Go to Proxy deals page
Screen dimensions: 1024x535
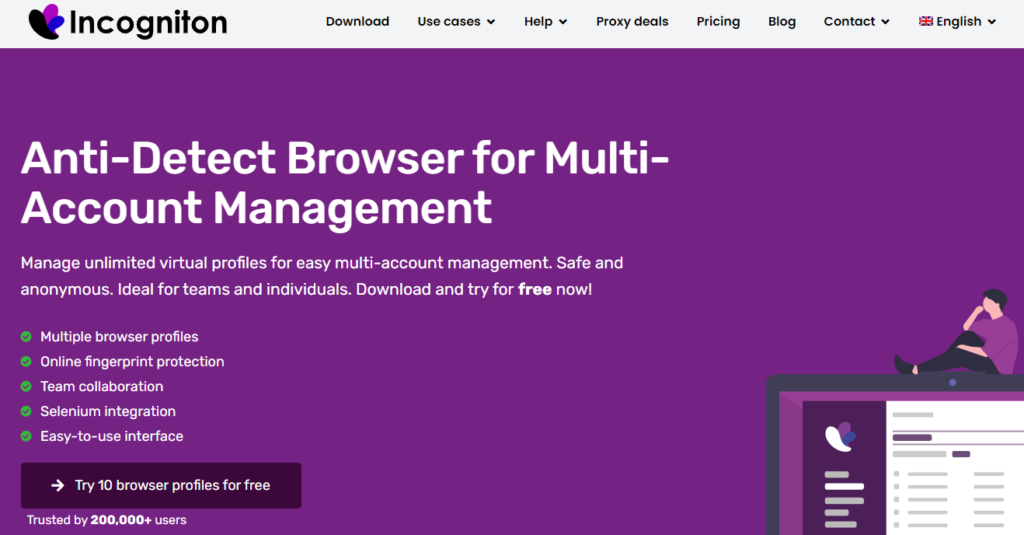[x=632, y=22]
